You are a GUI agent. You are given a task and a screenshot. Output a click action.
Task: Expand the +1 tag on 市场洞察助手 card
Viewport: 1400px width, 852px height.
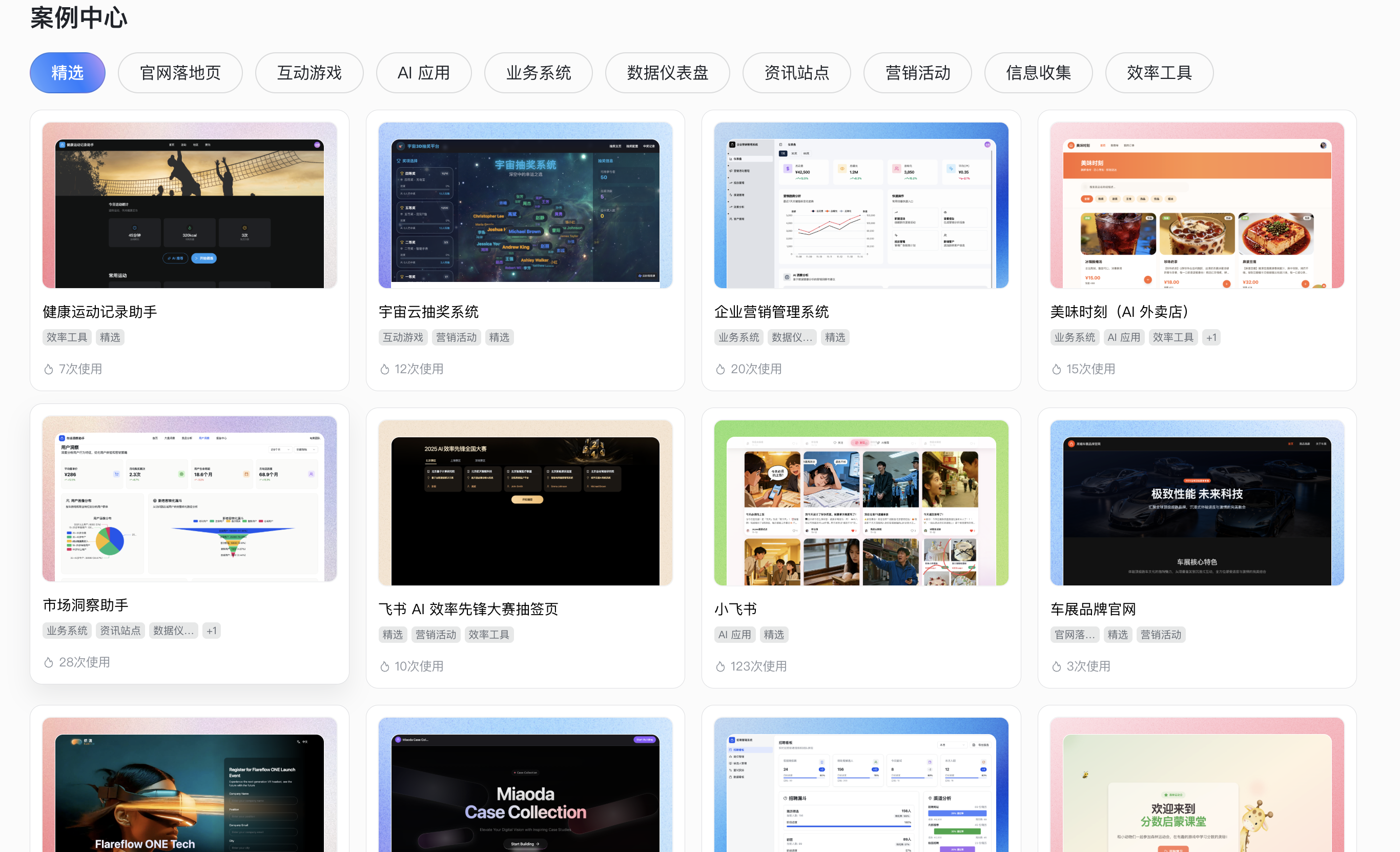211,631
